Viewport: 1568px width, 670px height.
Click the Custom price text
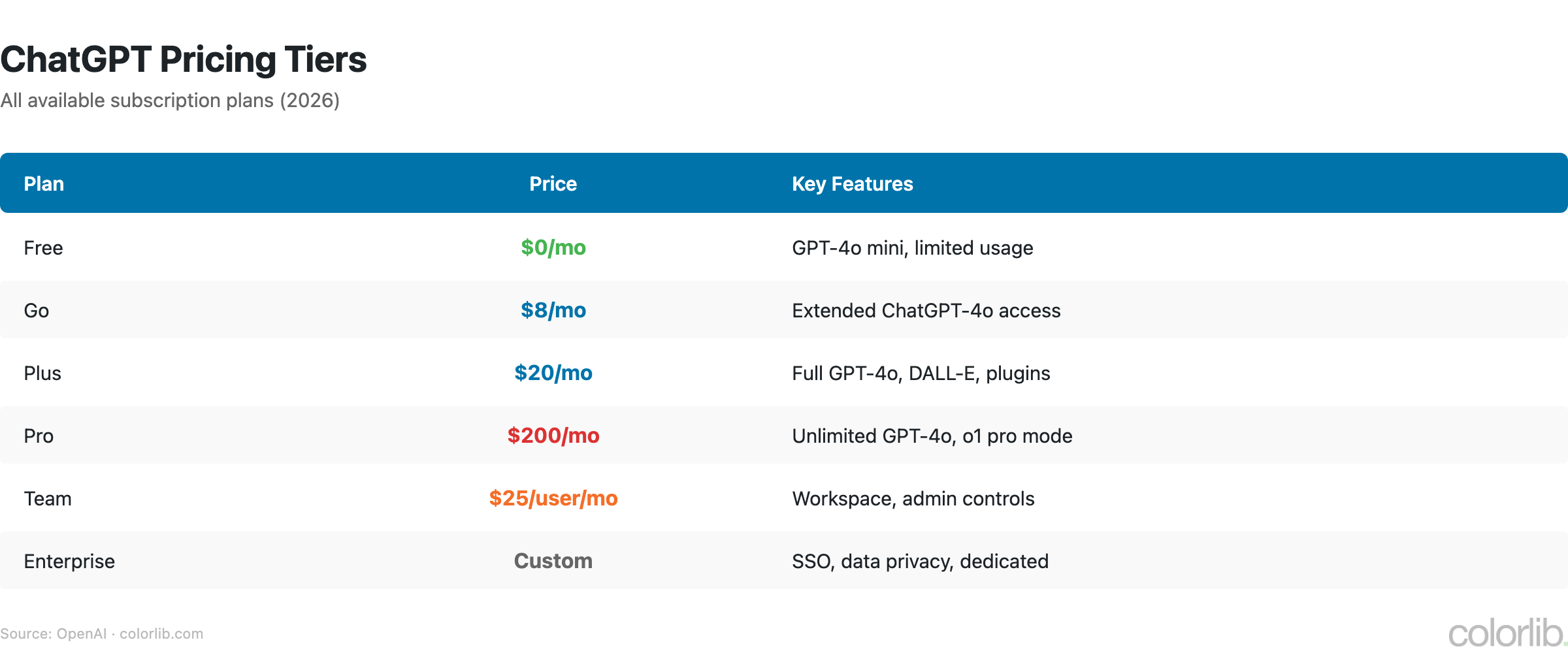[x=553, y=561]
